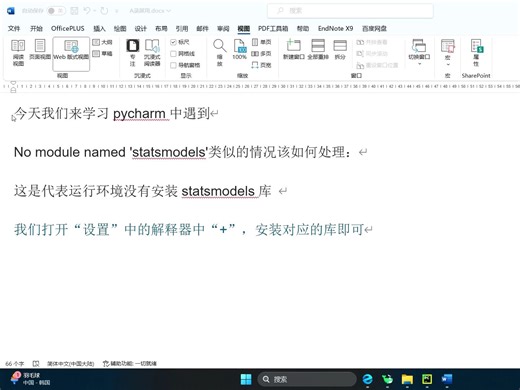520x390 pixels.
Task: Open the 设计 (Design) tab
Action: pyautogui.click(x=140, y=28)
